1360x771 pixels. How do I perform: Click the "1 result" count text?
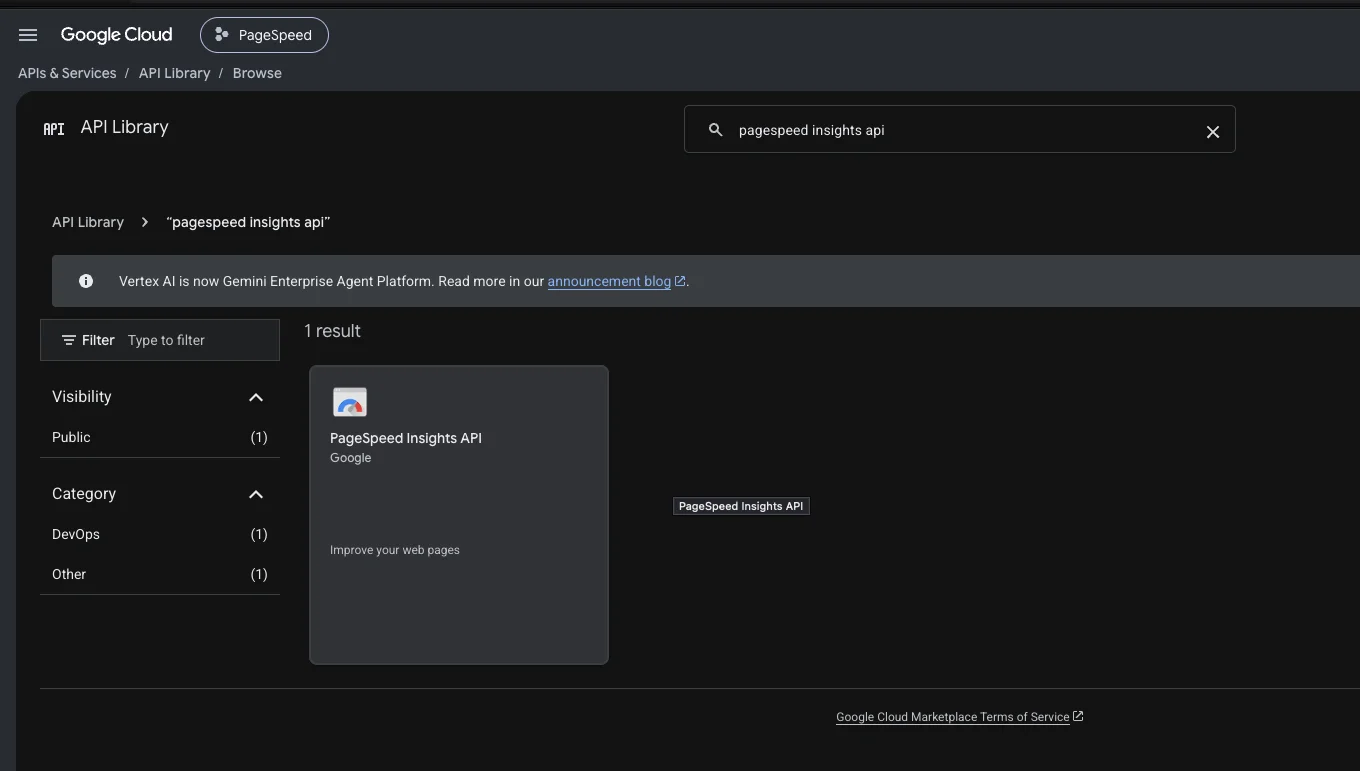[332, 331]
